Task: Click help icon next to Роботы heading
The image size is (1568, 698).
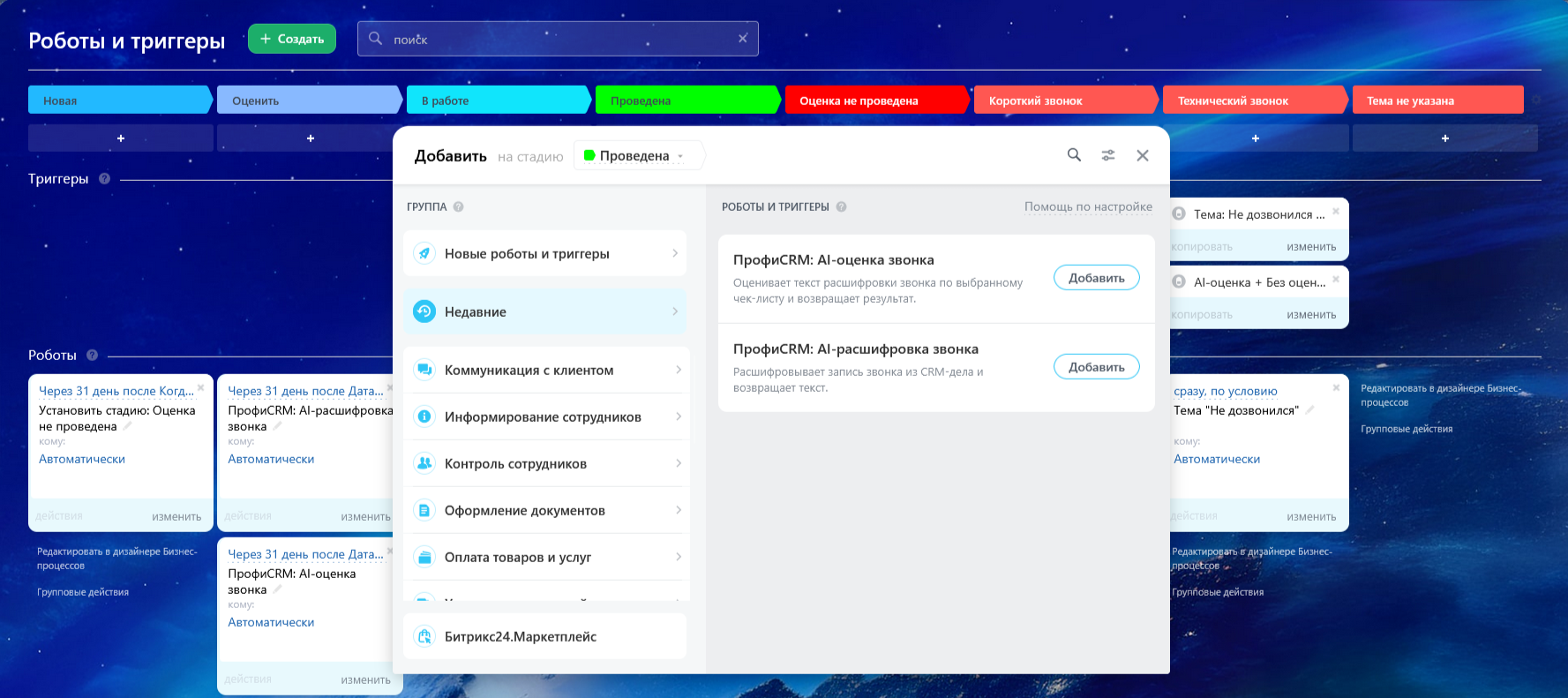Action: (92, 355)
